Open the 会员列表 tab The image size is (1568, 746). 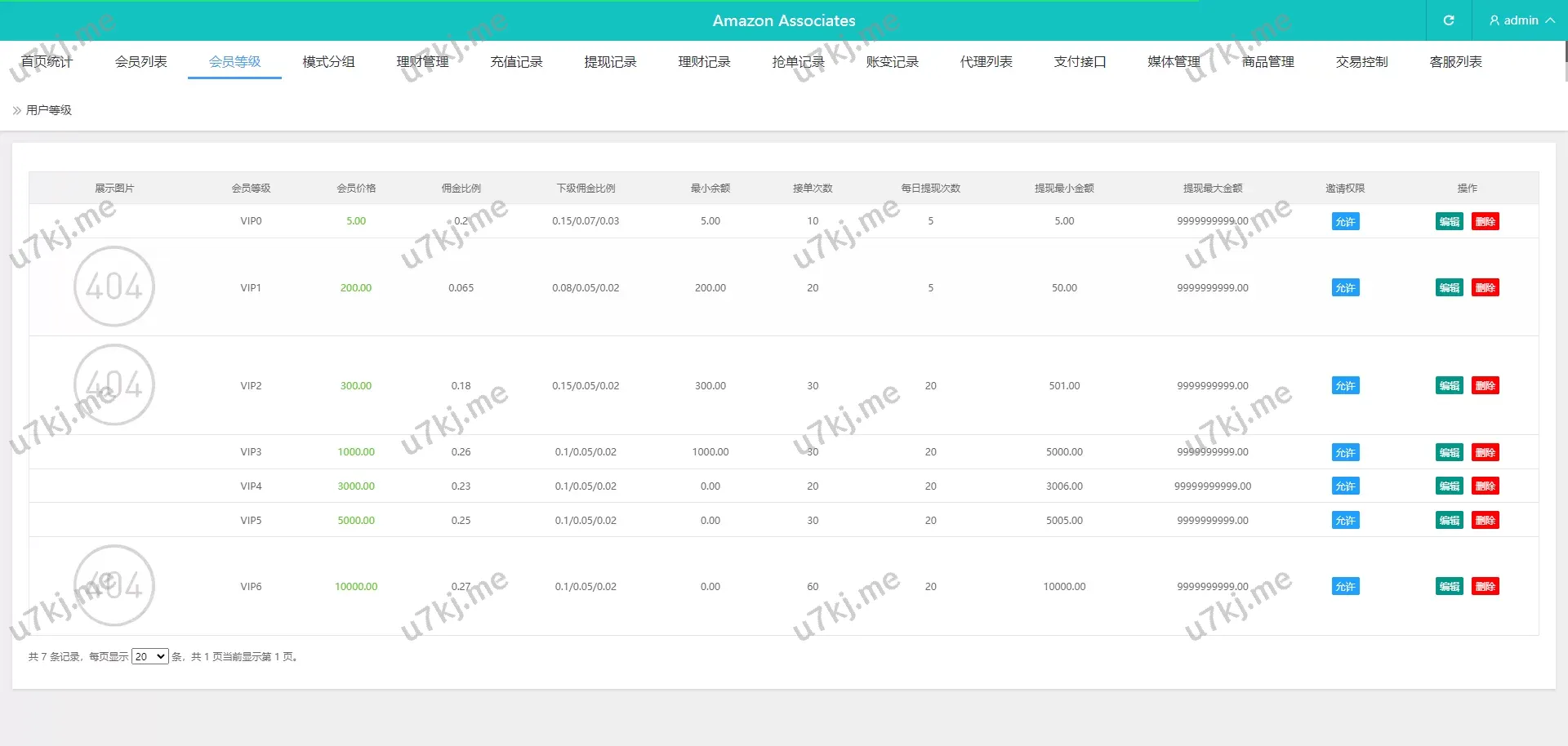[x=140, y=62]
